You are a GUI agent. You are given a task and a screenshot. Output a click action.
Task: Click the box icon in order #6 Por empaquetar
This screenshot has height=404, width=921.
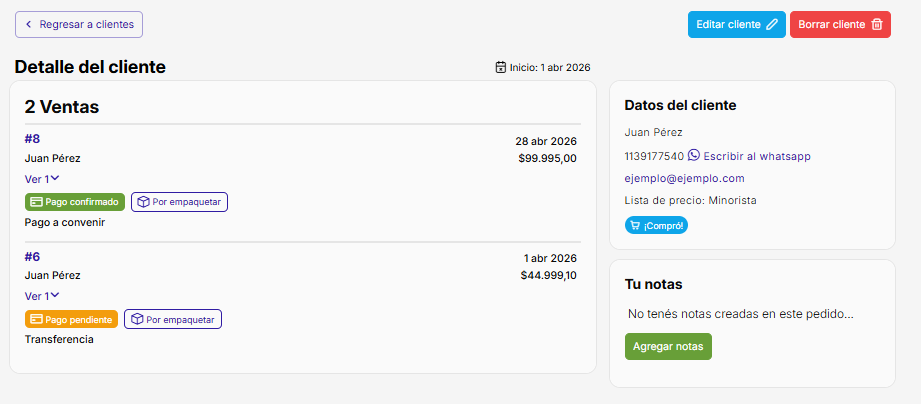[x=136, y=319]
